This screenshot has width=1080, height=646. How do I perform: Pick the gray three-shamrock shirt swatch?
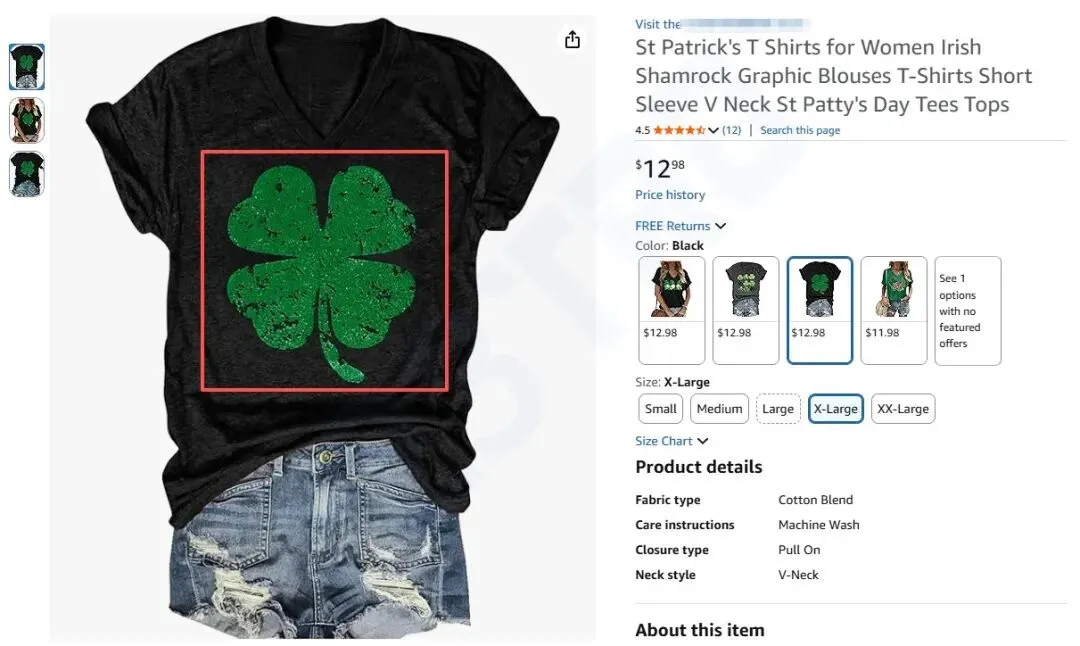[x=745, y=310]
